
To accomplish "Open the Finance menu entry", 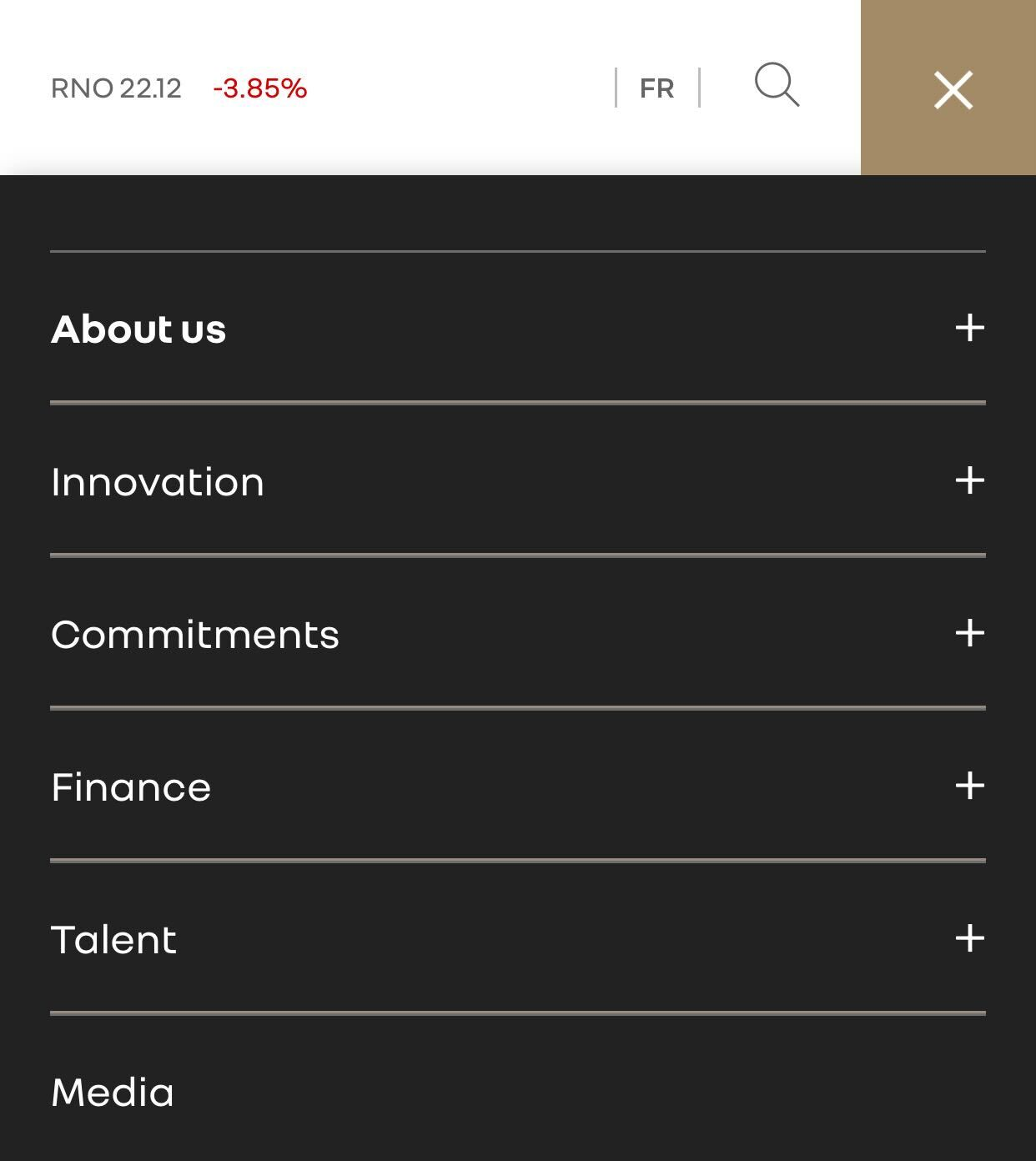I will (x=131, y=787).
